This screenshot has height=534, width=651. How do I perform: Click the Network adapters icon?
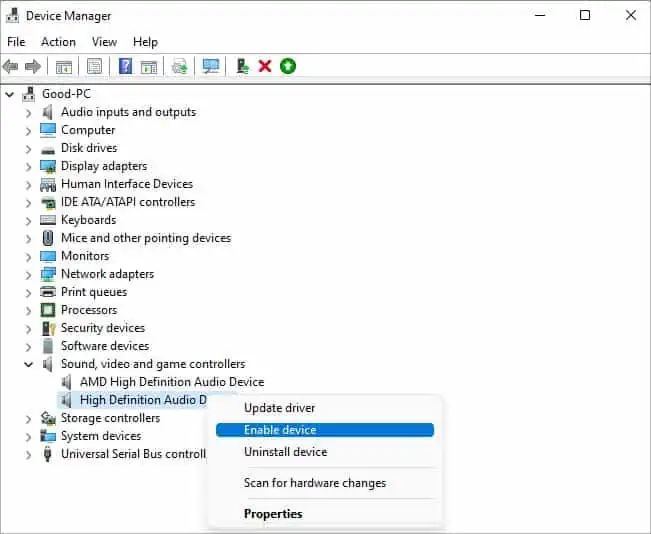coord(48,274)
